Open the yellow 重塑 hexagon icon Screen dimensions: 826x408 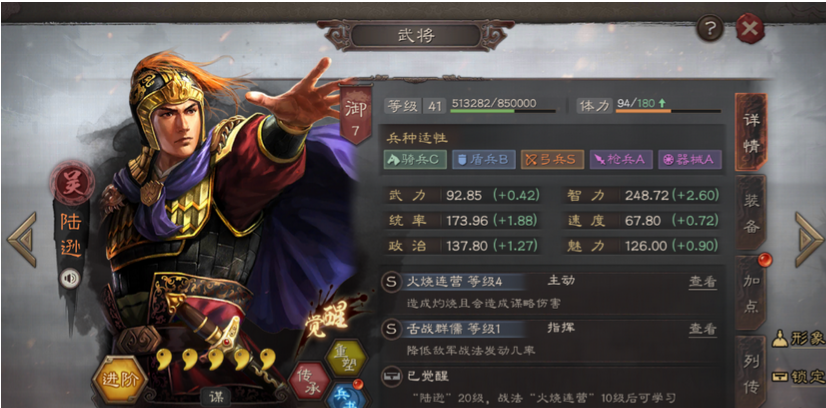click(346, 358)
